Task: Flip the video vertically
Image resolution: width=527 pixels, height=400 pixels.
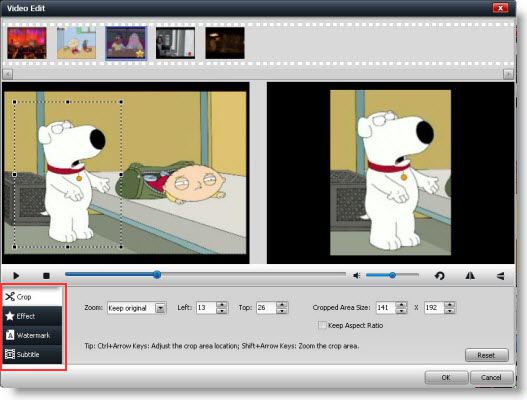Action: 500,276
